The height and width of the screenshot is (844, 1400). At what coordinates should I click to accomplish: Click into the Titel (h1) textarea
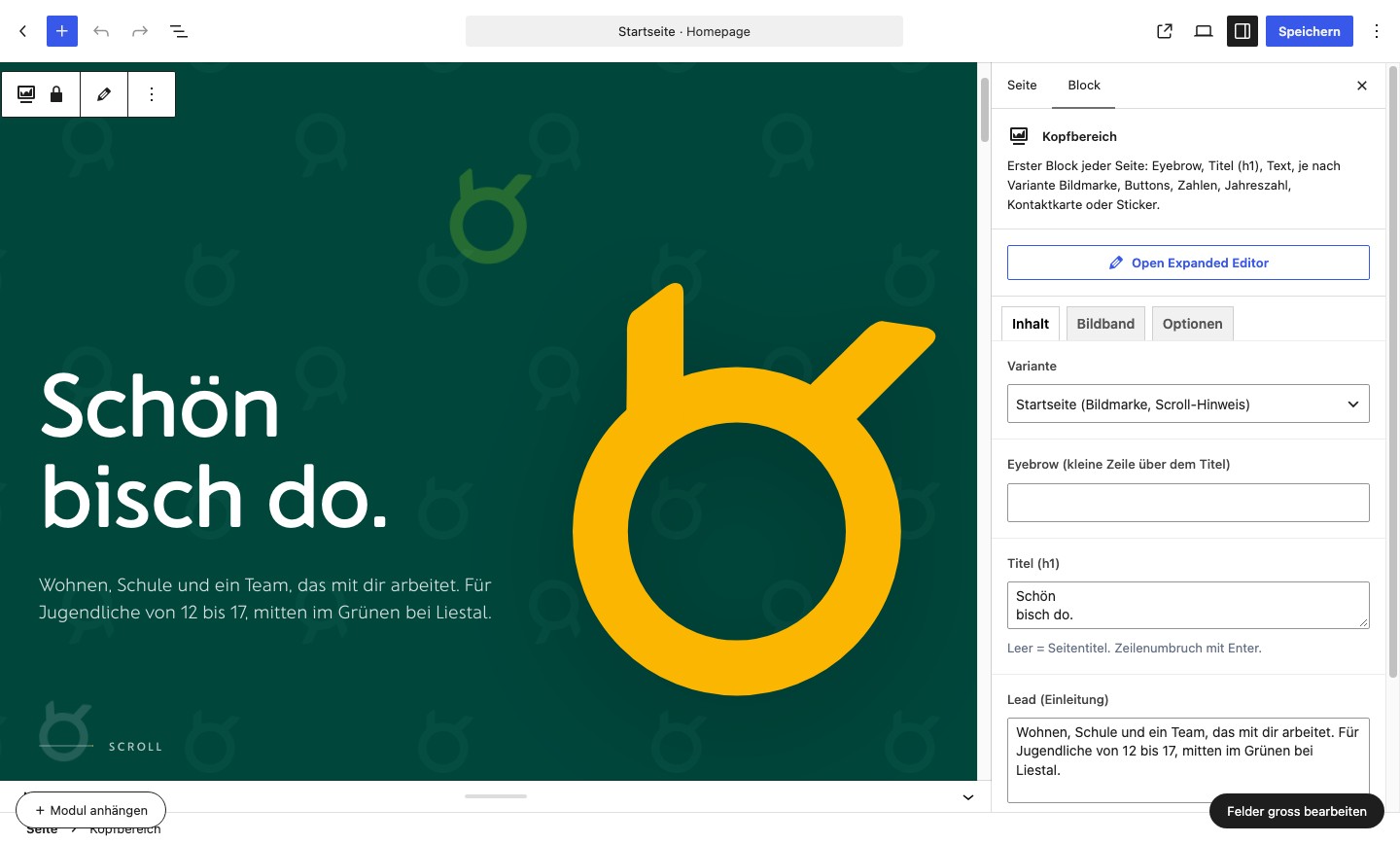point(1188,605)
